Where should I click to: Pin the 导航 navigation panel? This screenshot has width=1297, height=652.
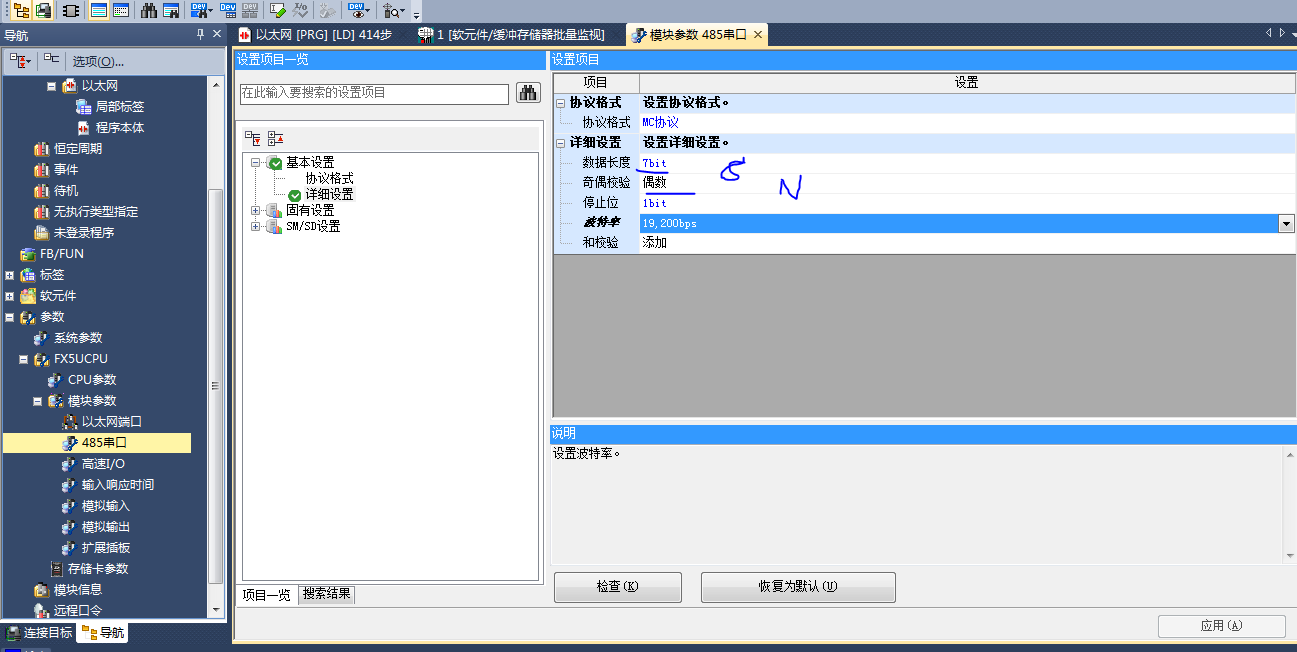(200, 35)
